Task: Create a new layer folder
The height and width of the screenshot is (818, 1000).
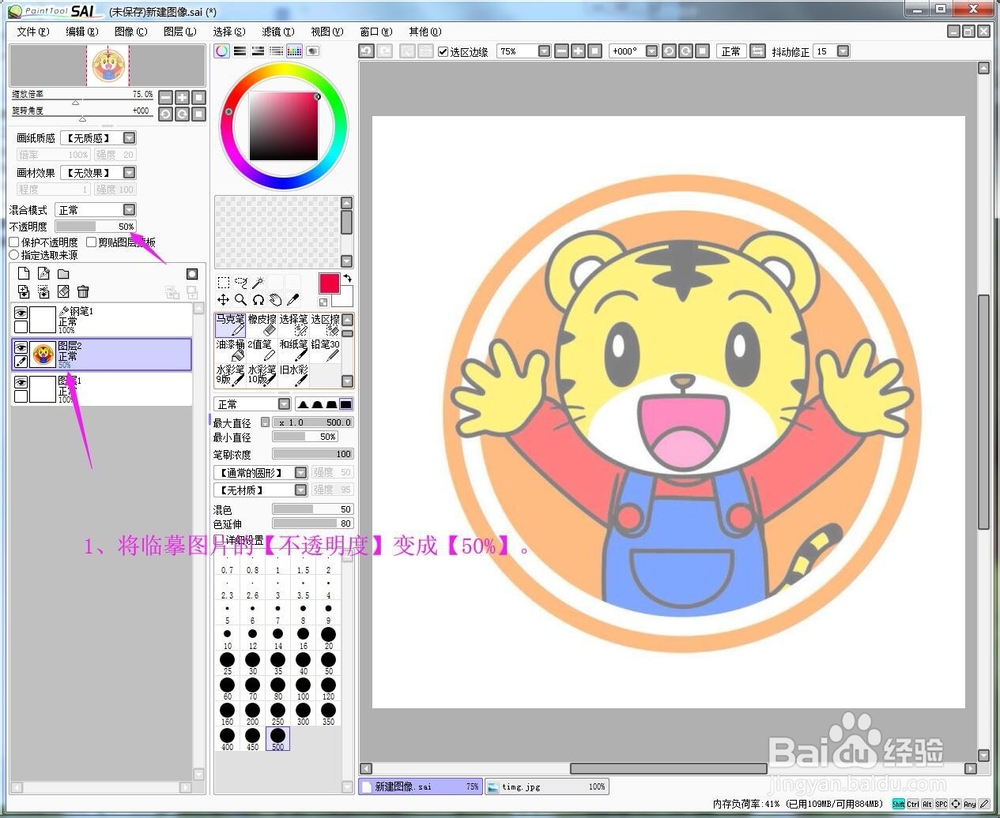Action: (x=63, y=274)
